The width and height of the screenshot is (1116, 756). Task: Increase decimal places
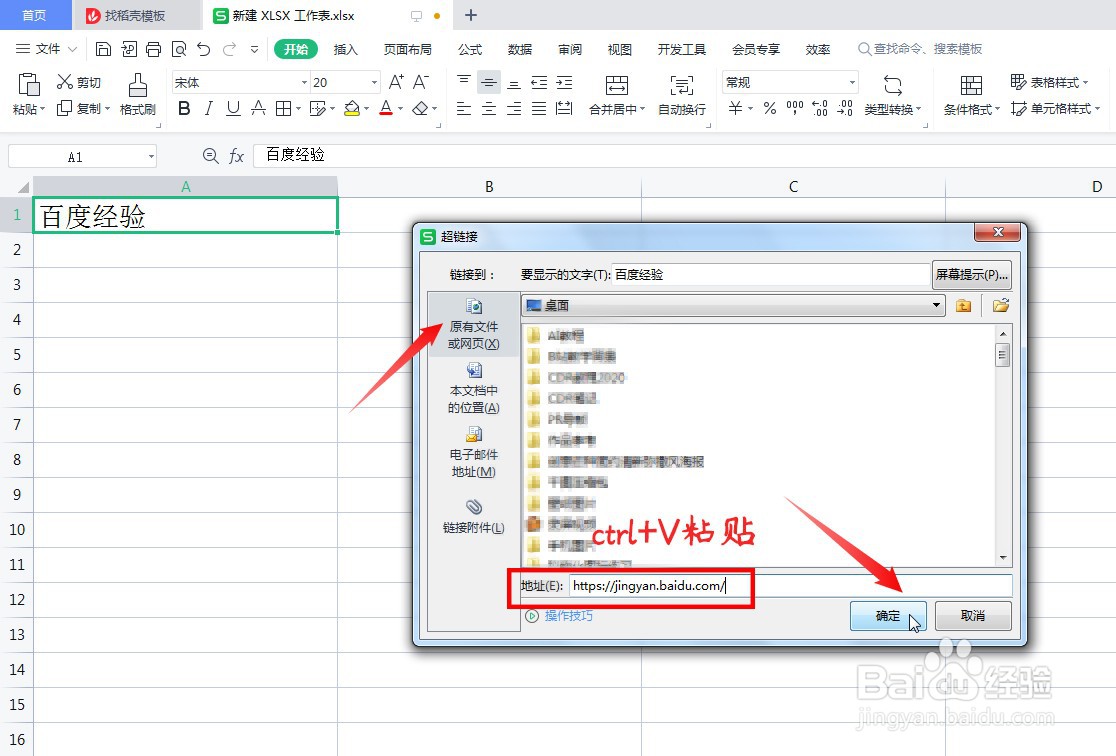point(820,108)
